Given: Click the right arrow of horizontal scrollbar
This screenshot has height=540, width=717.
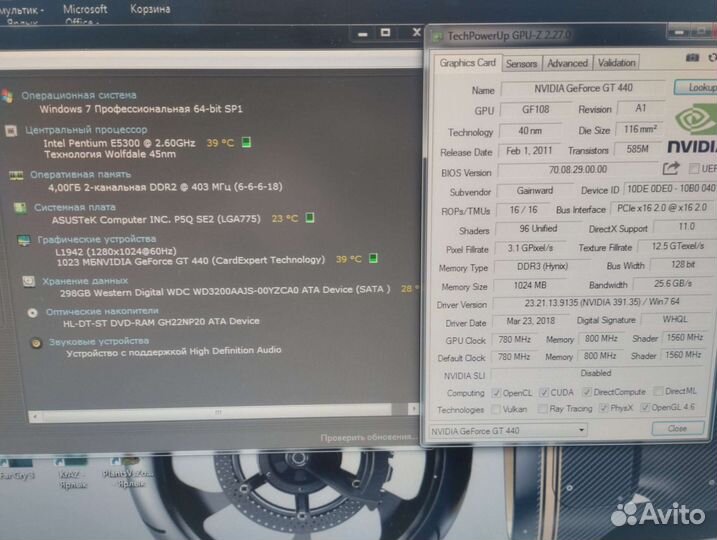Looking at the screenshot, I should (413, 408).
